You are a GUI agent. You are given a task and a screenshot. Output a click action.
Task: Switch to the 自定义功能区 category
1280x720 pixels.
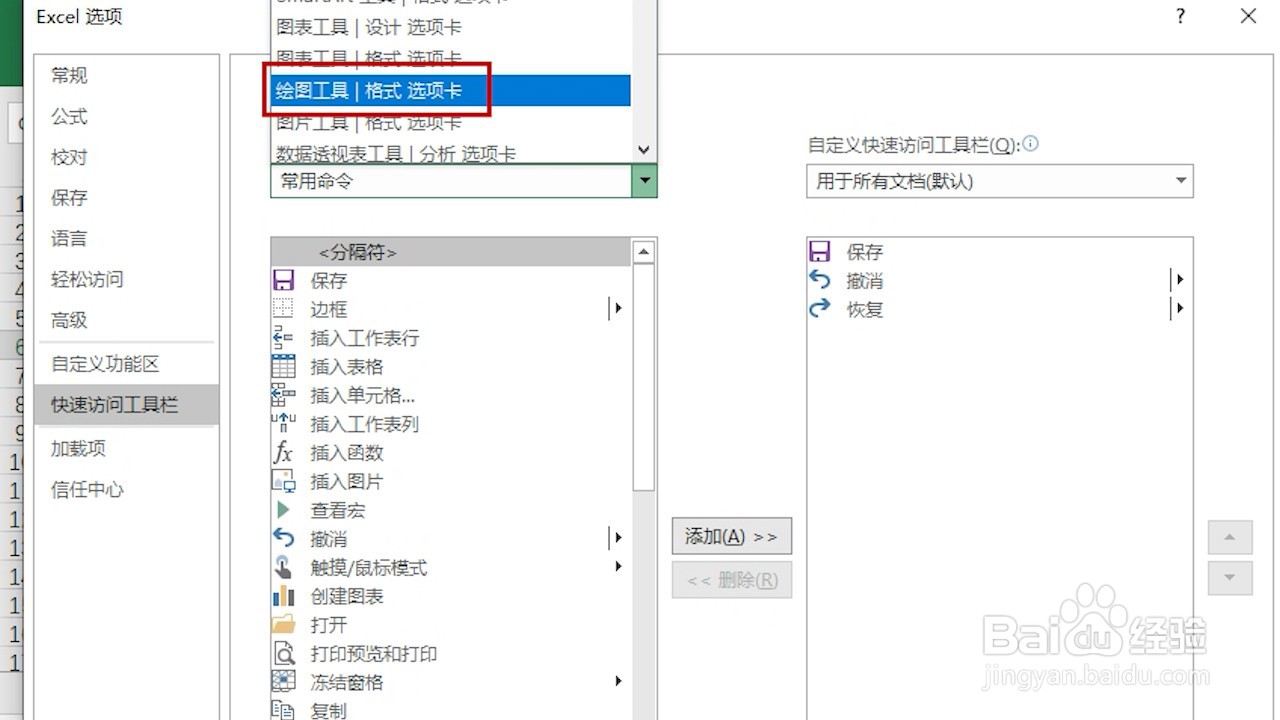coord(102,364)
